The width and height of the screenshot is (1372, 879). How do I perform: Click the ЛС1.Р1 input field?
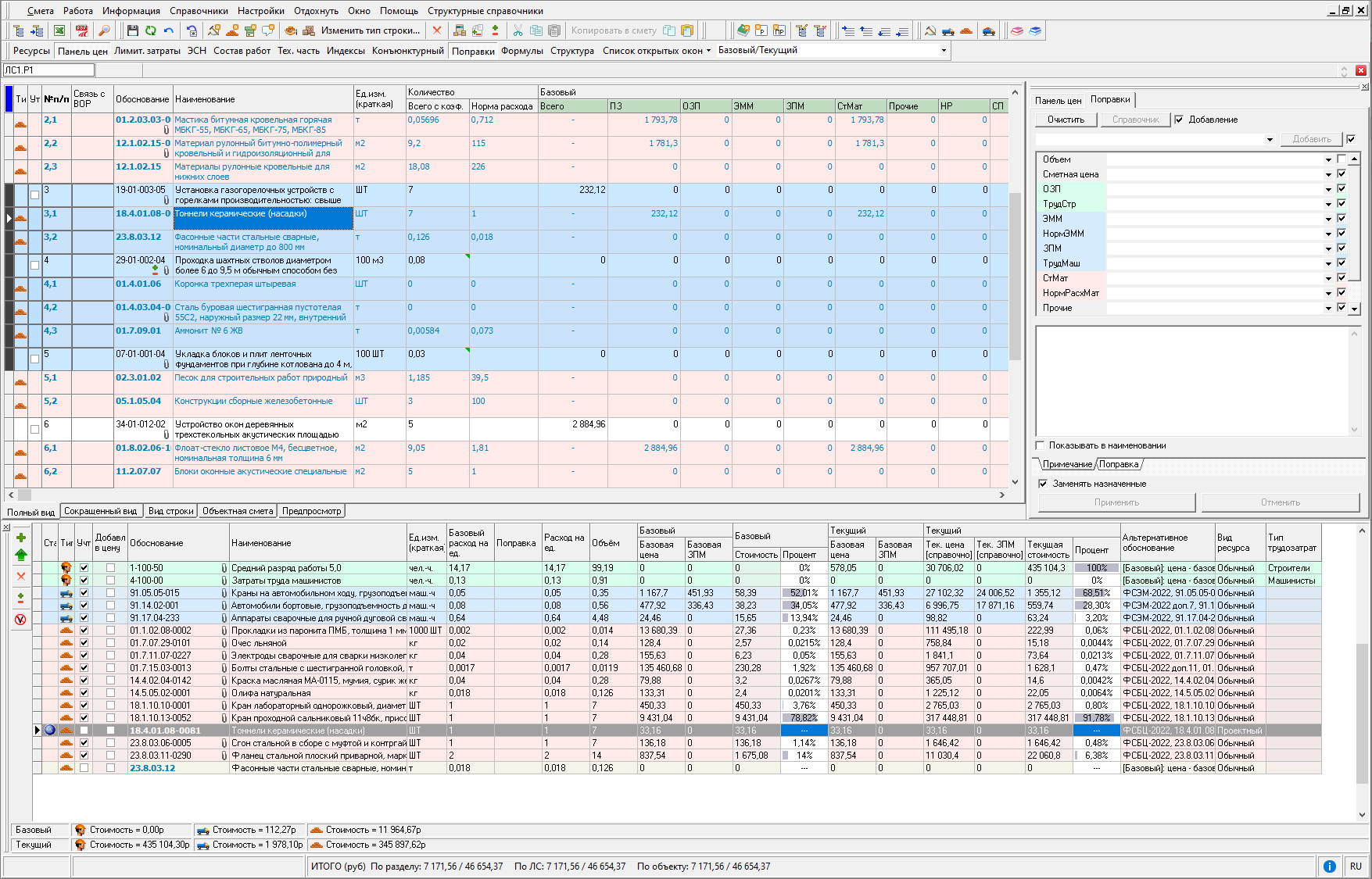point(48,70)
